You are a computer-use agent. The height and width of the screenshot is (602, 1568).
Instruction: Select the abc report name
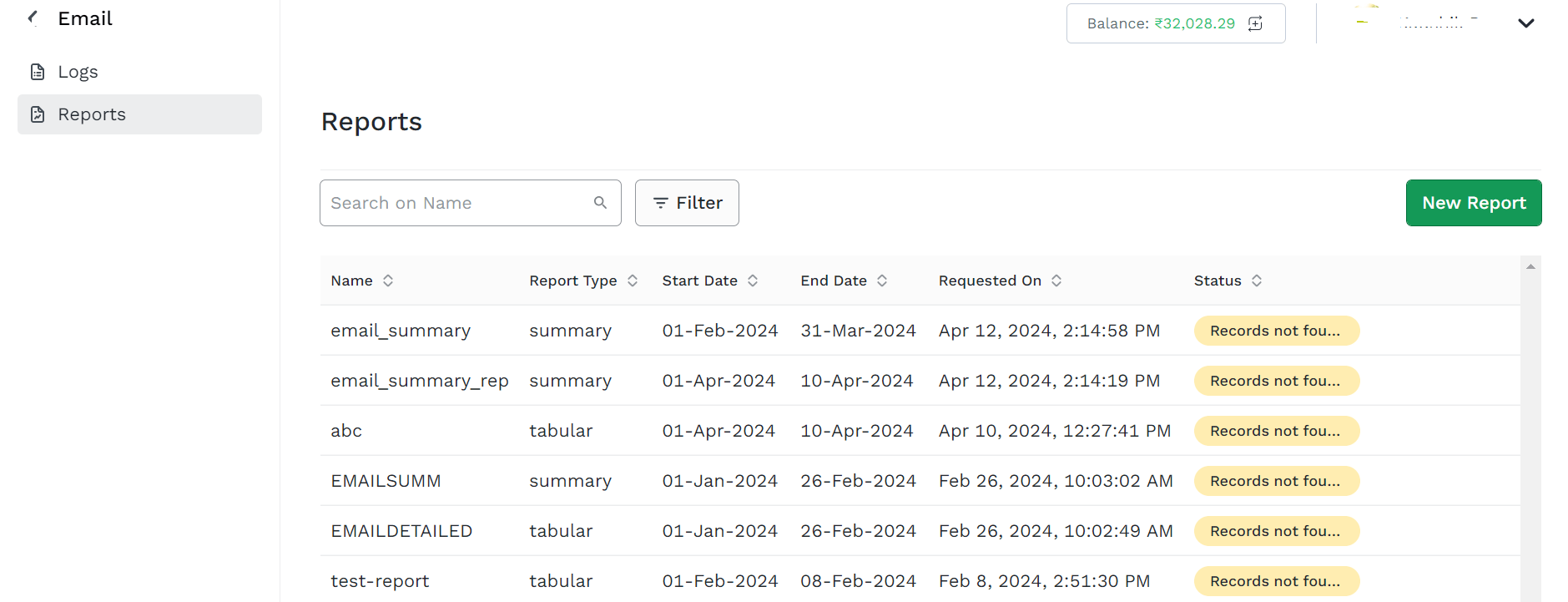pos(346,431)
